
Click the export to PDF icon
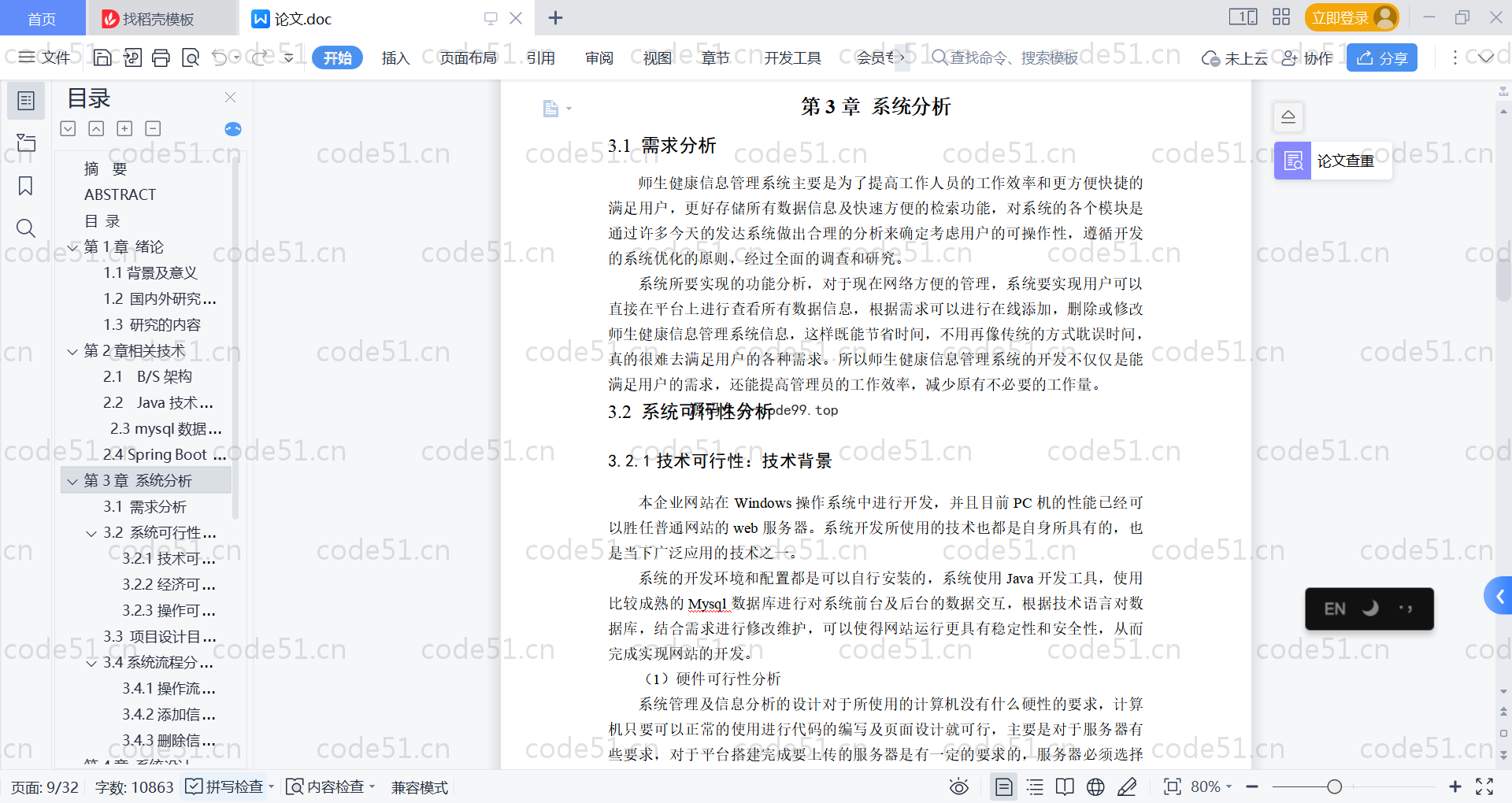coord(132,57)
